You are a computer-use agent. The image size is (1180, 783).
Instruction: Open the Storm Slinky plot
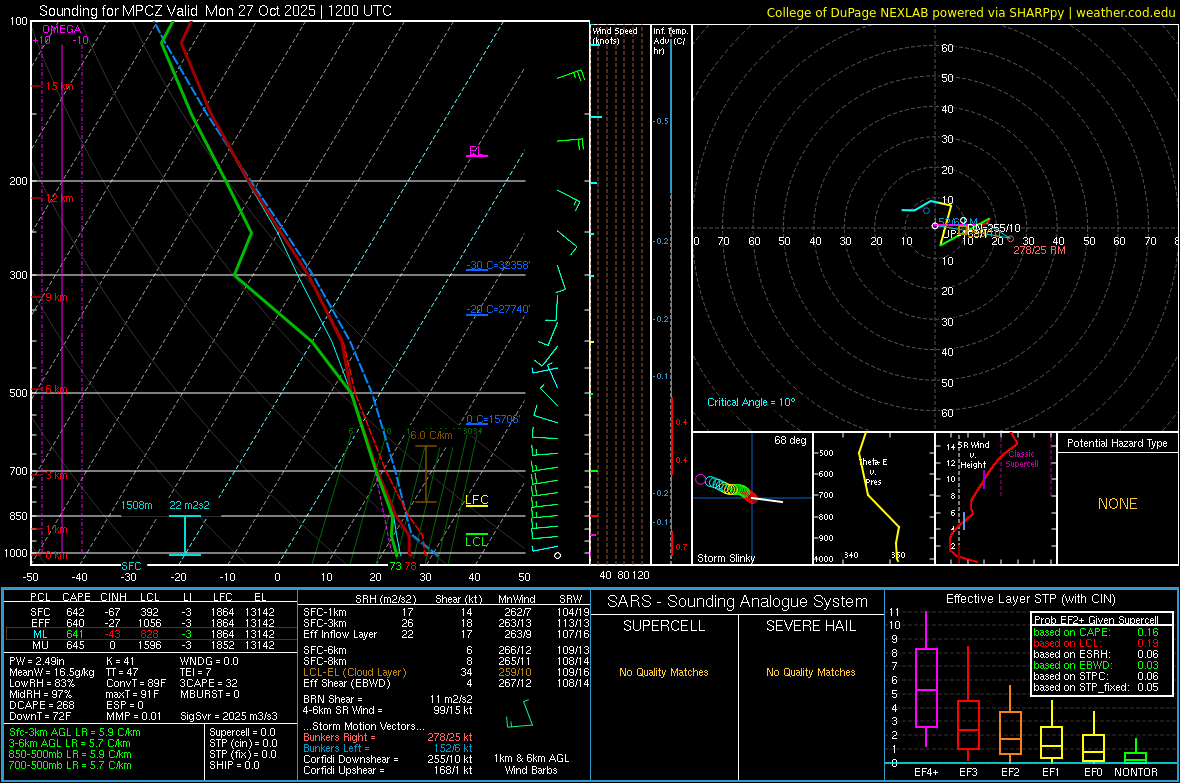[x=752, y=498]
